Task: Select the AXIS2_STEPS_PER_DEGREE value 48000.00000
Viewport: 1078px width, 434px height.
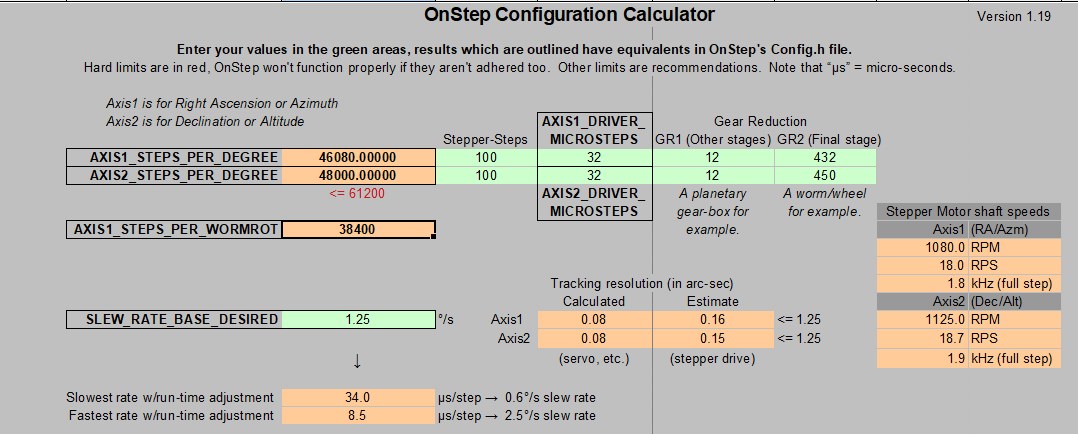Action: [358, 175]
